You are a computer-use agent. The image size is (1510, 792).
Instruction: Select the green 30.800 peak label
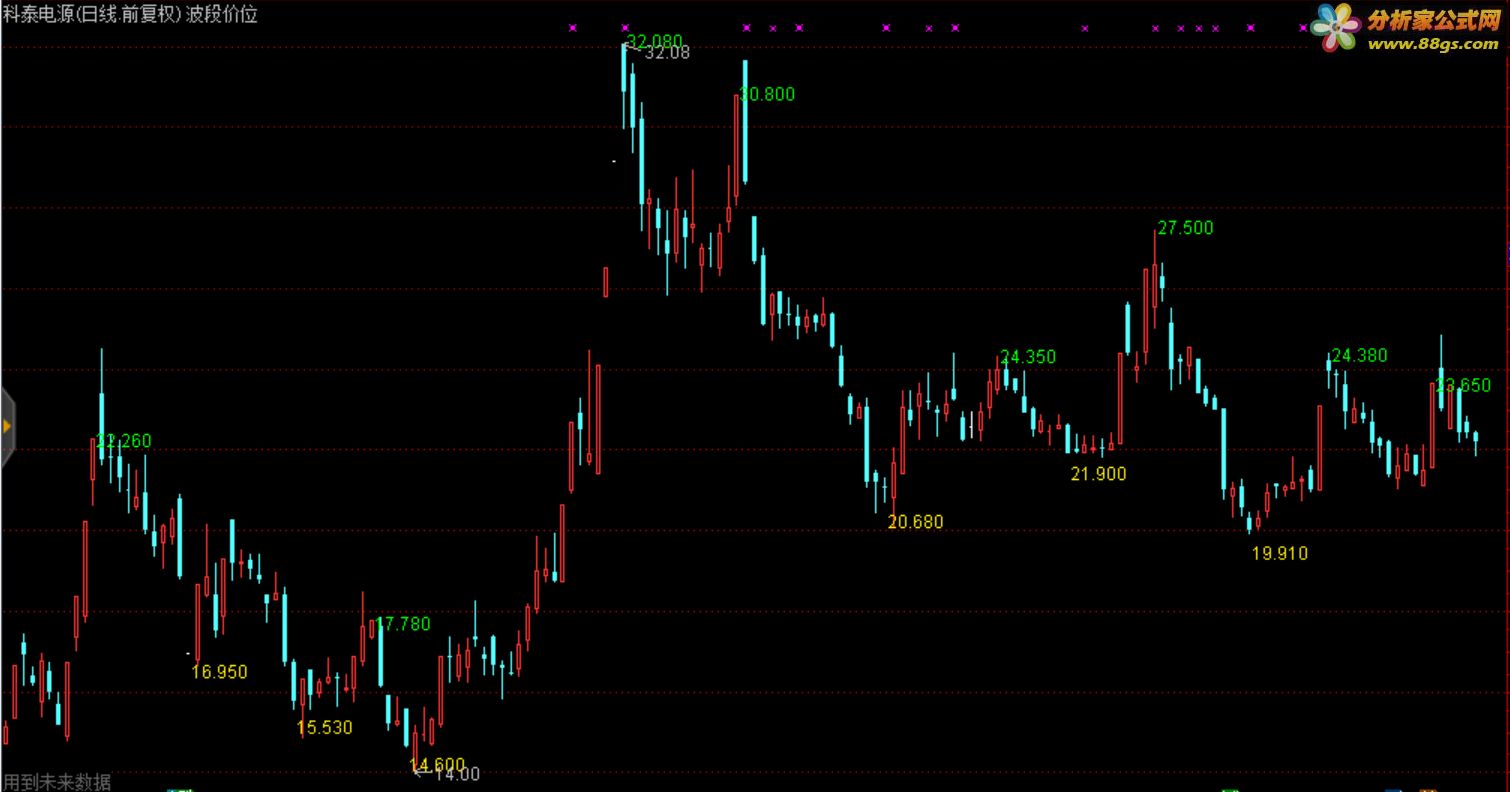pos(767,94)
